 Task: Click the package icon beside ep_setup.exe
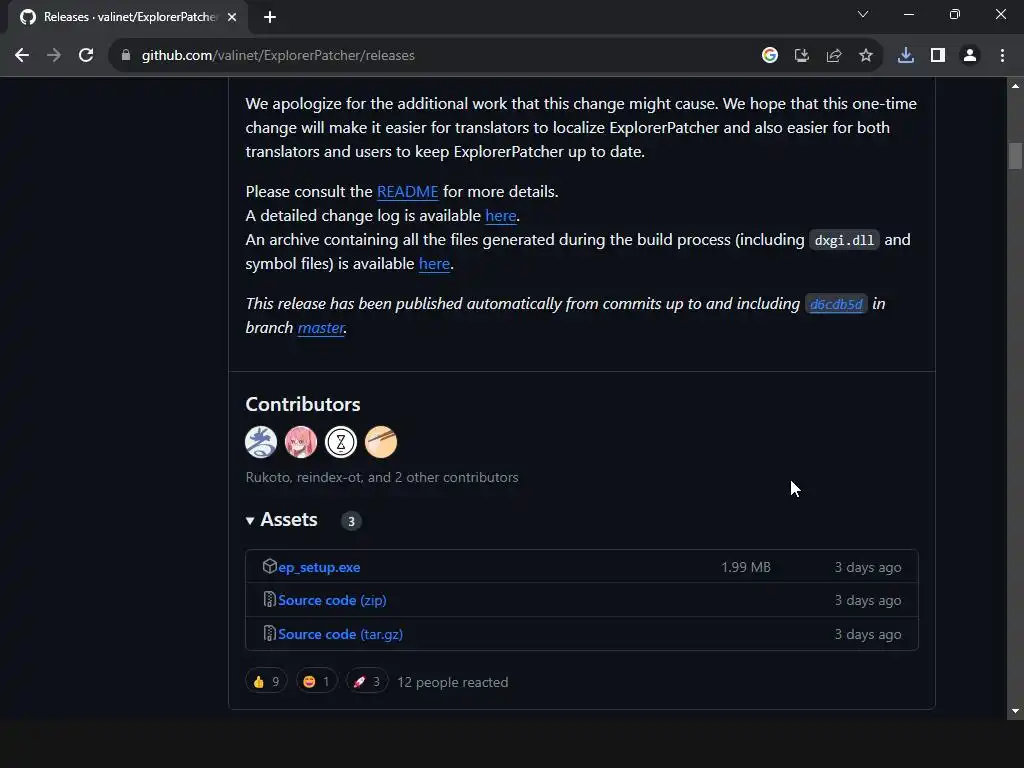[270, 566]
